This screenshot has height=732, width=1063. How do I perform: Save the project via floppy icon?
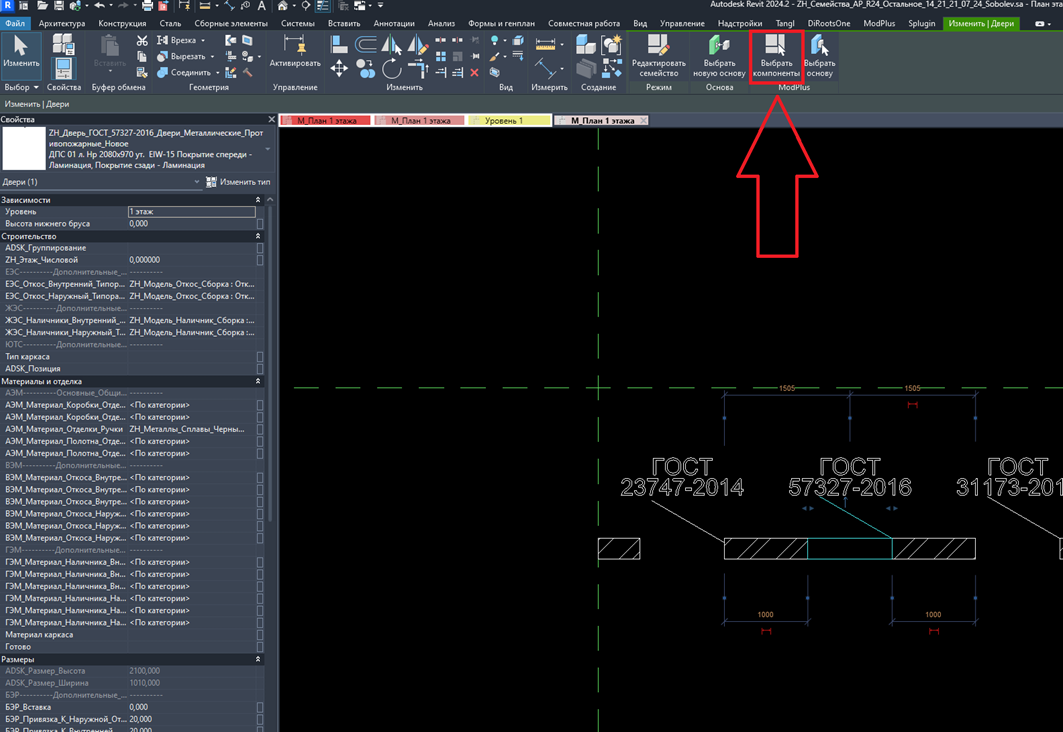point(58,5)
